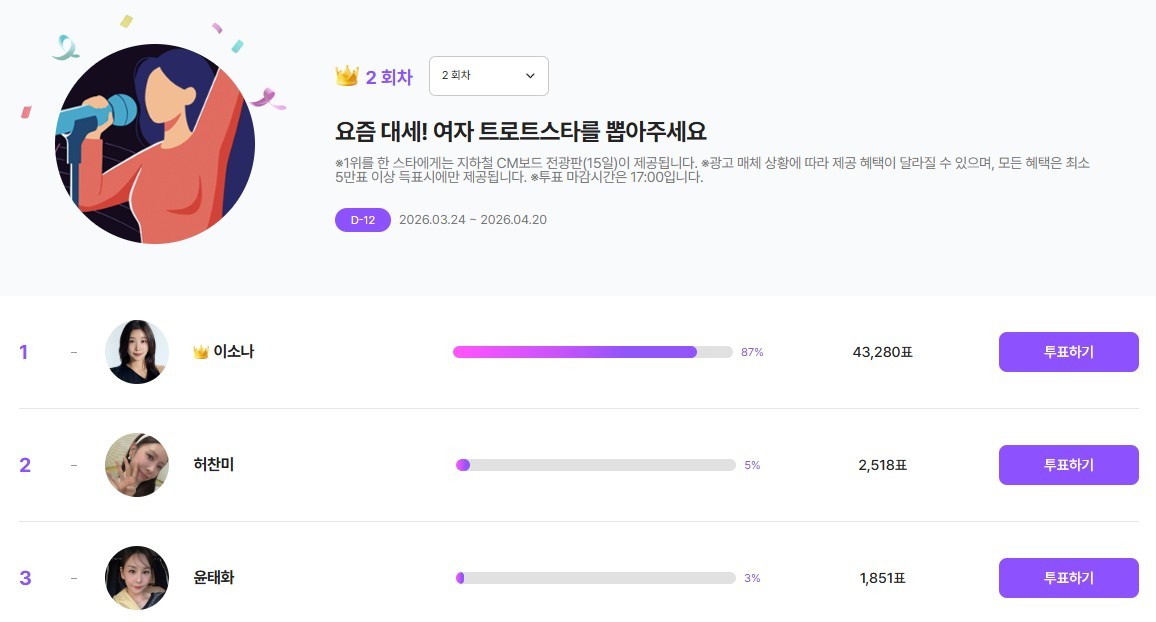Click 윤태화's circular profile photo

tap(137, 577)
